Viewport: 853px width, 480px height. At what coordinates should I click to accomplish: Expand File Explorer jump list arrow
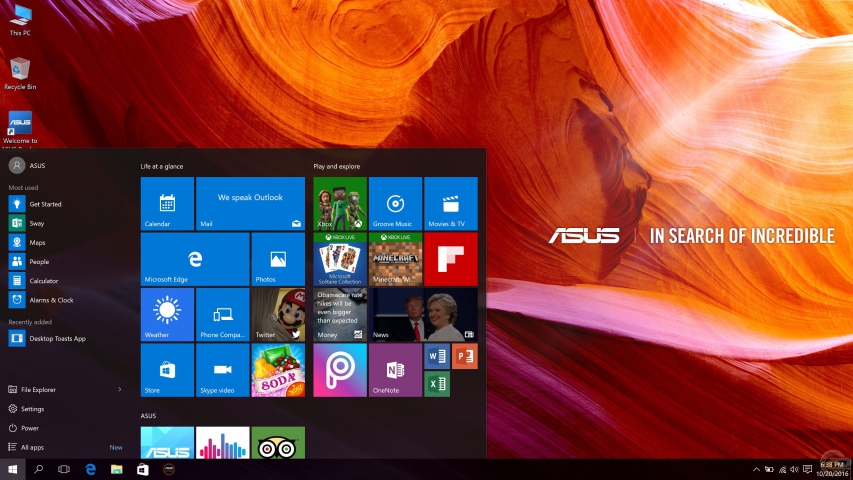(120, 390)
